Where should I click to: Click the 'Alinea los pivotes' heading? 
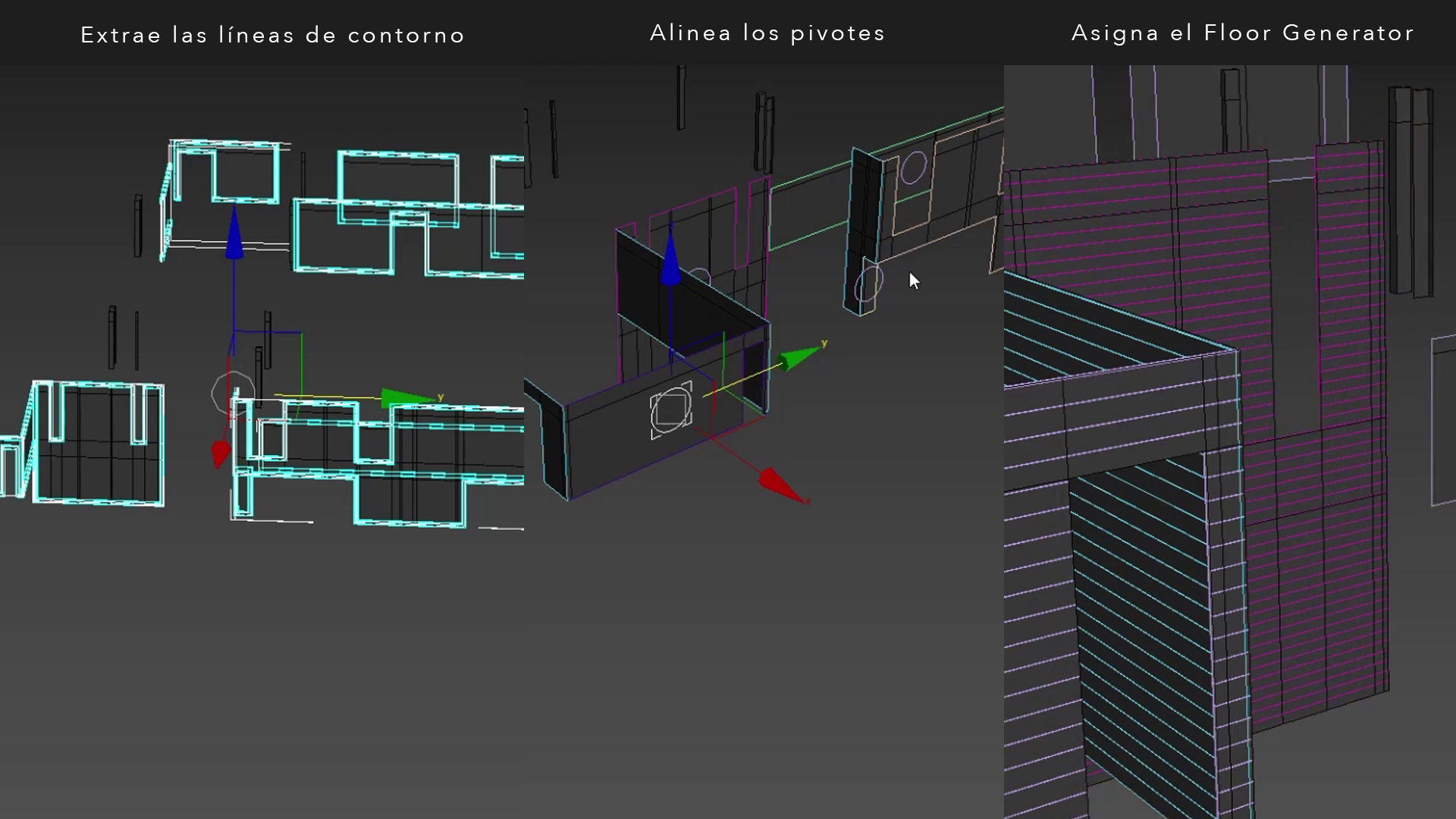pos(767,33)
